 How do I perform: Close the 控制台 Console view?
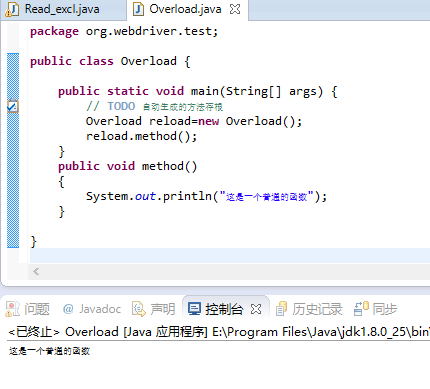256,309
